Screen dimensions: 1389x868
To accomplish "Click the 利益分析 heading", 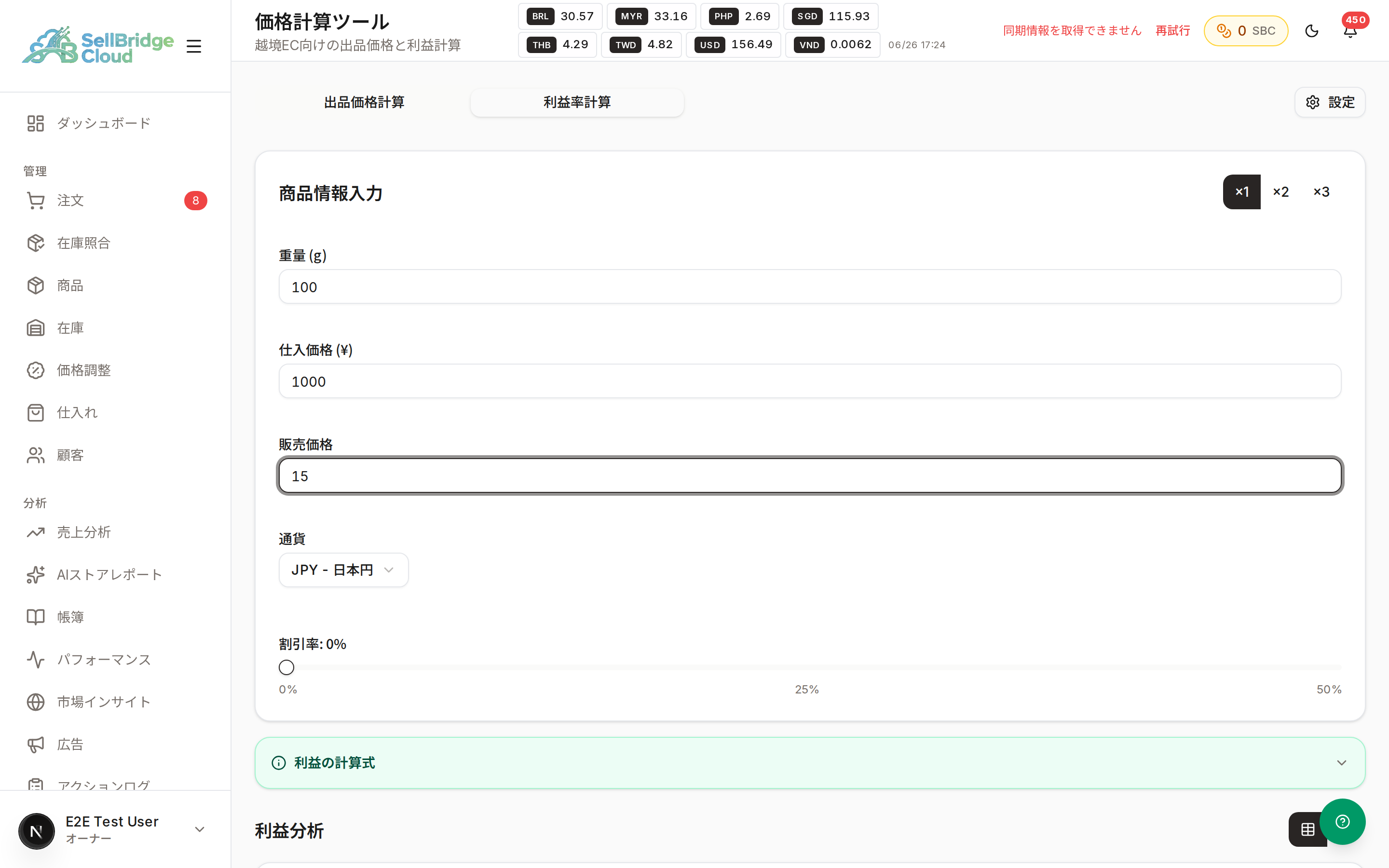I will pos(289,831).
